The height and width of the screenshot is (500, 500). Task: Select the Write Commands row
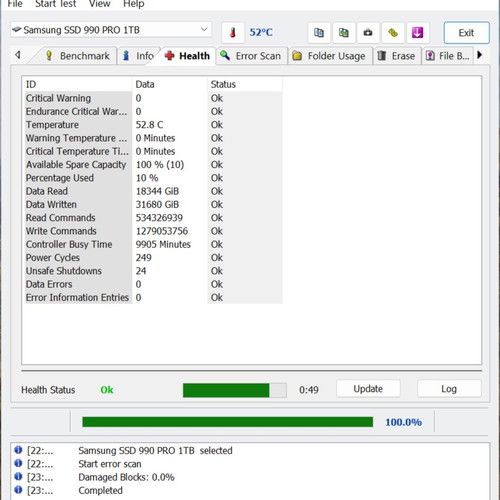click(153, 231)
